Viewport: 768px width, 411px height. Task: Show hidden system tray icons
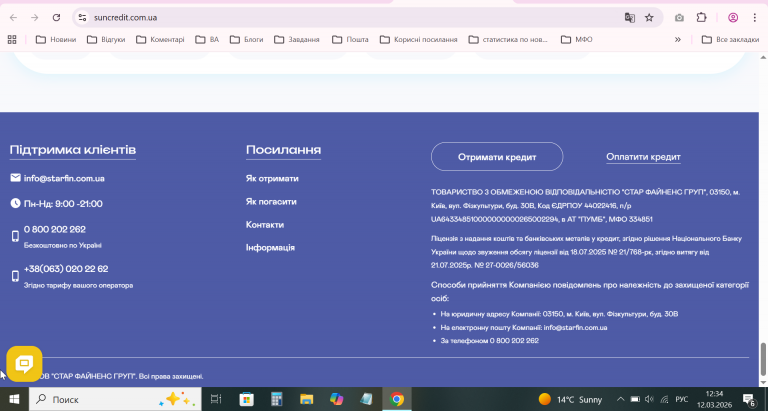tap(621, 399)
